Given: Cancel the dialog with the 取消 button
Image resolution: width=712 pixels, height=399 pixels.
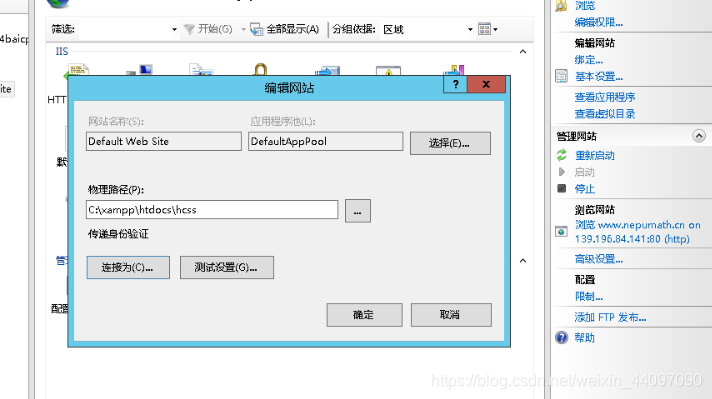Looking at the screenshot, I should [451, 315].
